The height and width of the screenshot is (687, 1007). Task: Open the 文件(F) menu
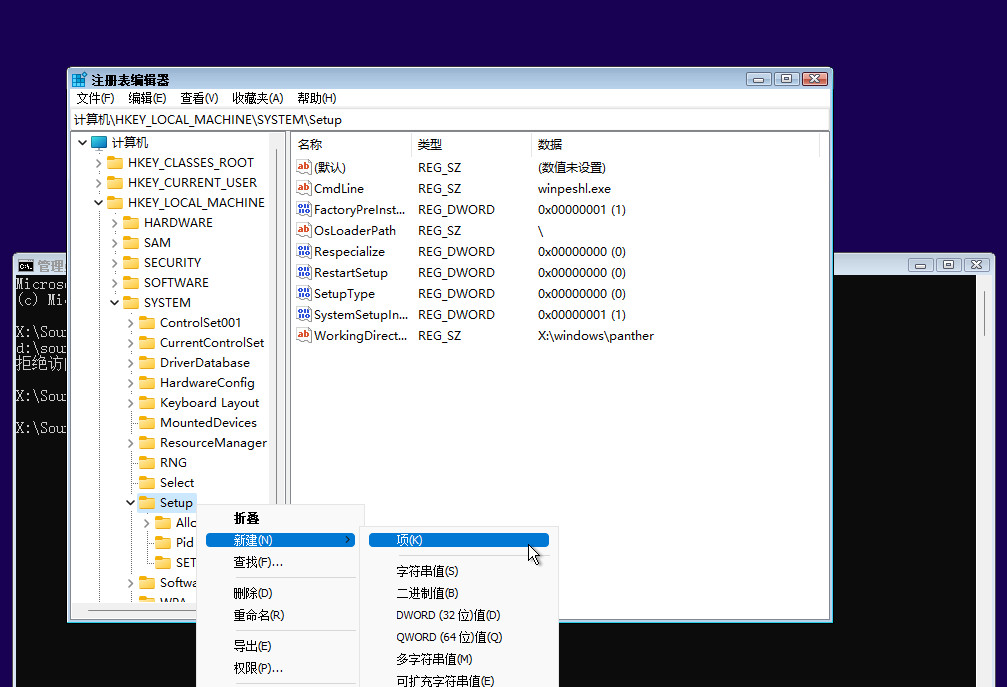click(x=95, y=98)
